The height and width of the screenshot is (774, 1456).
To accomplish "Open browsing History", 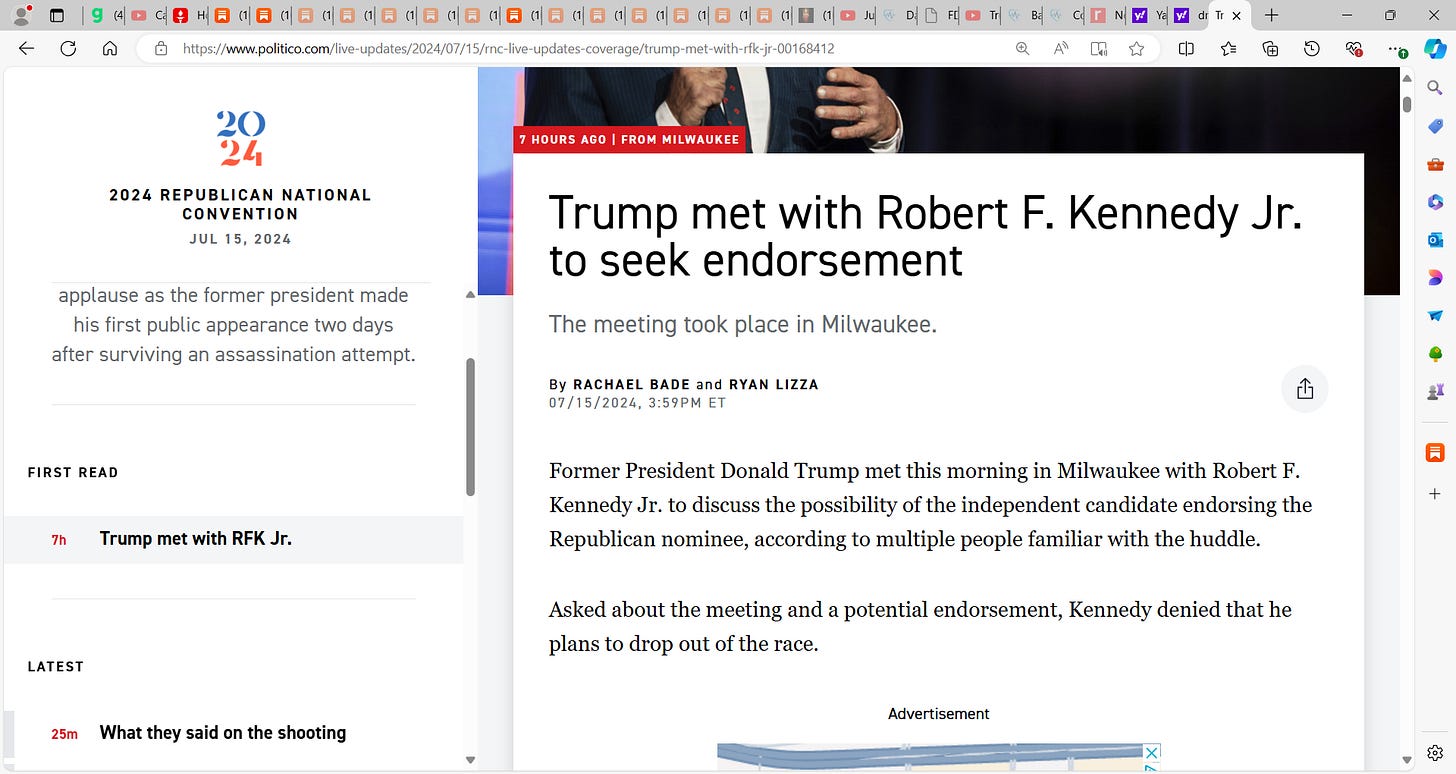I will (x=1312, y=48).
